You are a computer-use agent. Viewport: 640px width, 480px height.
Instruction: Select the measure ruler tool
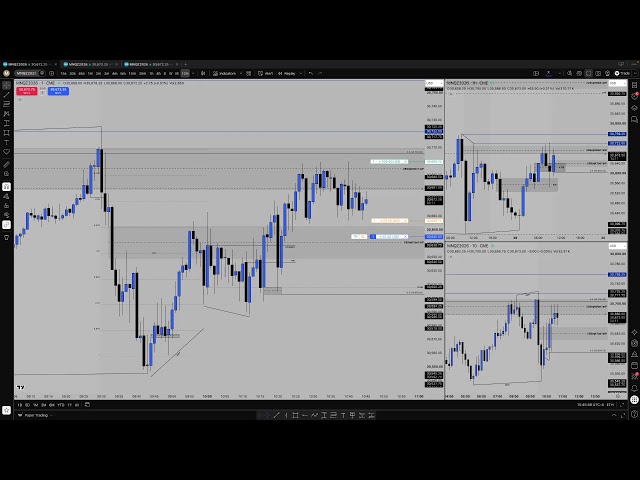(6, 164)
